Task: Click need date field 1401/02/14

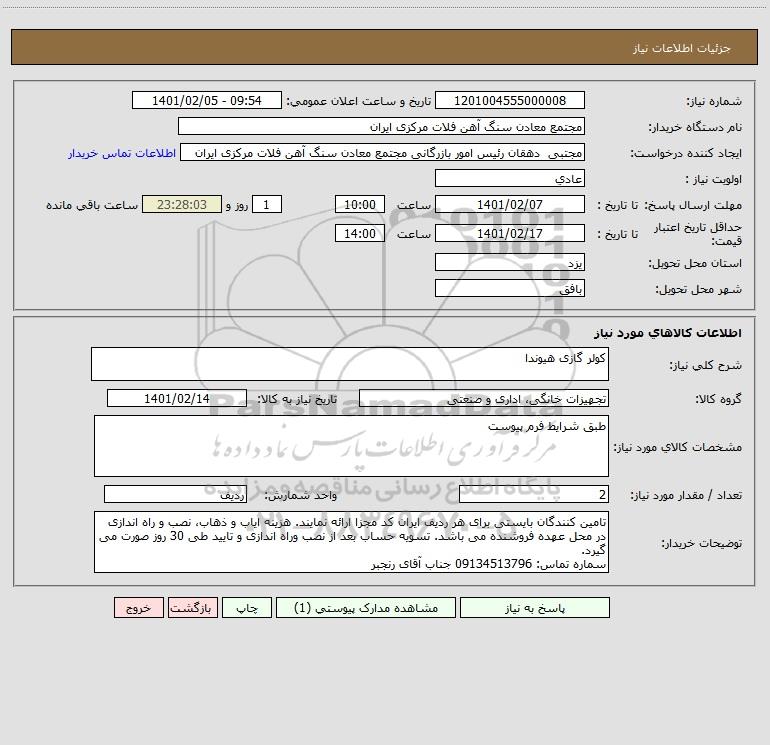Action: tap(177, 398)
